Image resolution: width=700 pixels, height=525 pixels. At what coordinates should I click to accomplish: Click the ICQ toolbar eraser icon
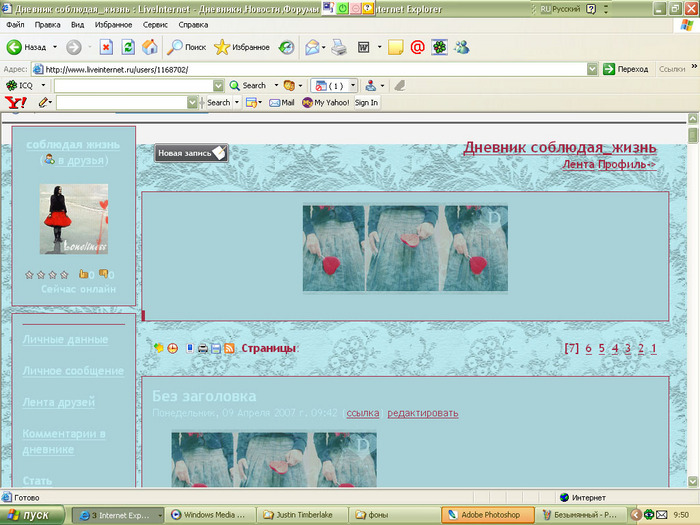(x=400, y=85)
